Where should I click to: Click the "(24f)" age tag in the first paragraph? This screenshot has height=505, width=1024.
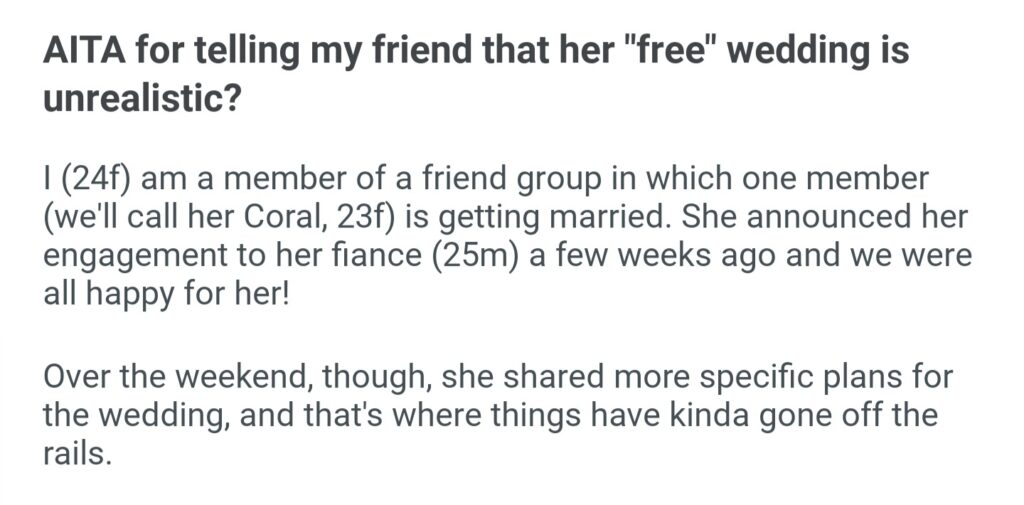click(x=97, y=184)
